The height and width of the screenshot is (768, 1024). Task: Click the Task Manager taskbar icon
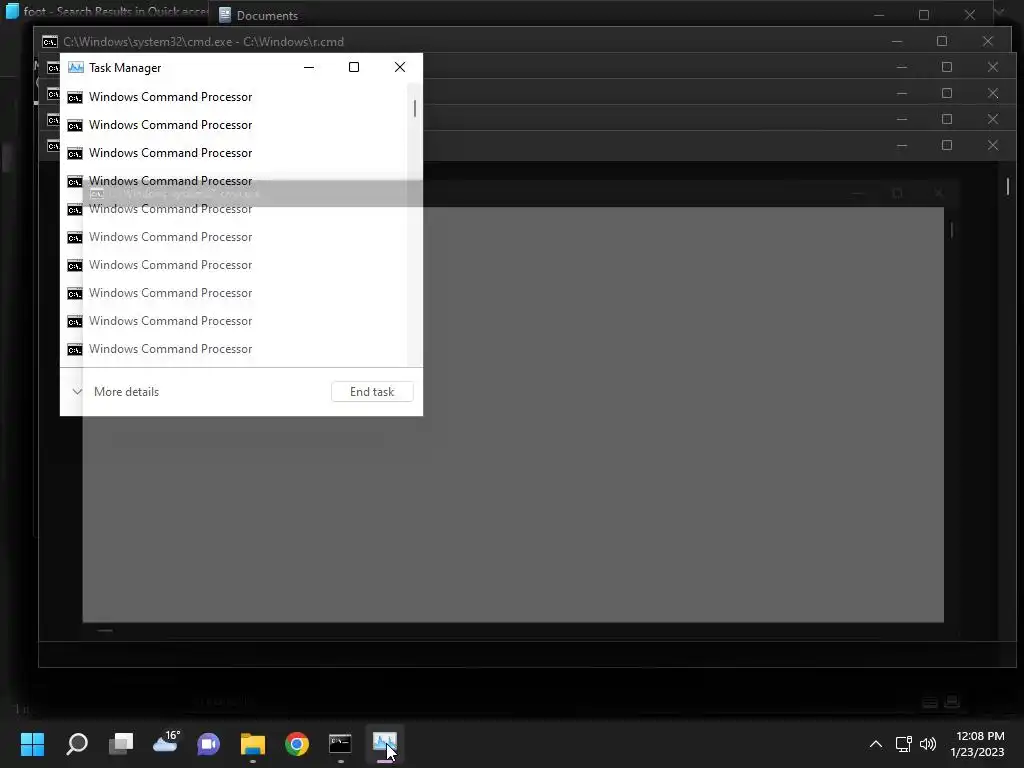coord(385,743)
